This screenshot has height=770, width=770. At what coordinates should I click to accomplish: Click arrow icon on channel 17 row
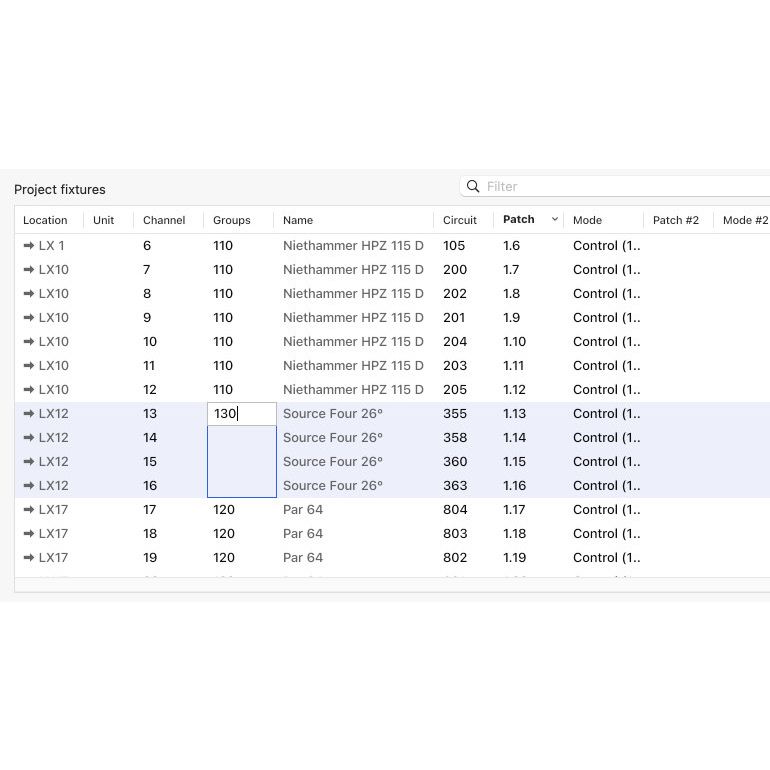point(29,509)
